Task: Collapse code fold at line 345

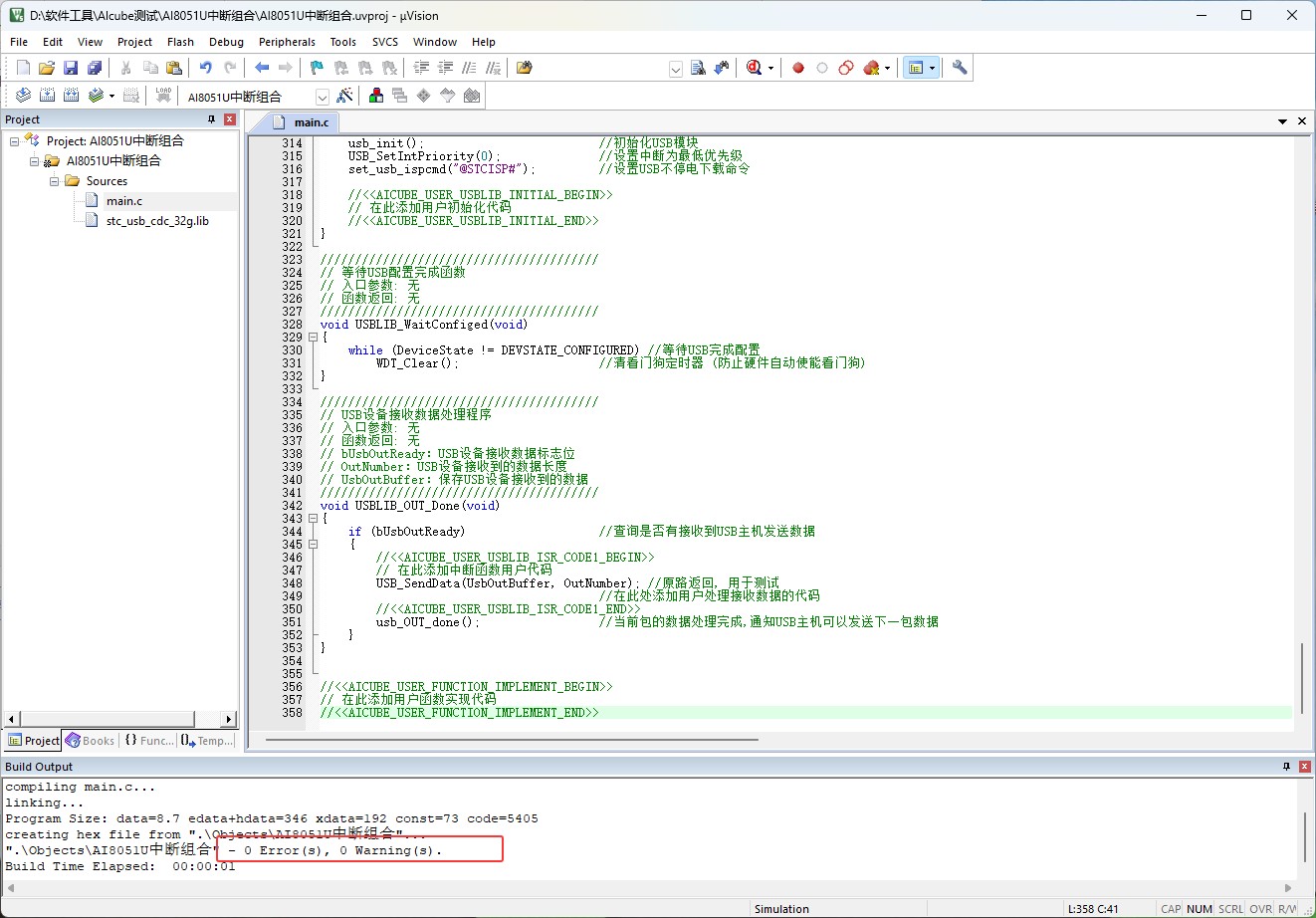Action: (x=313, y=545)
